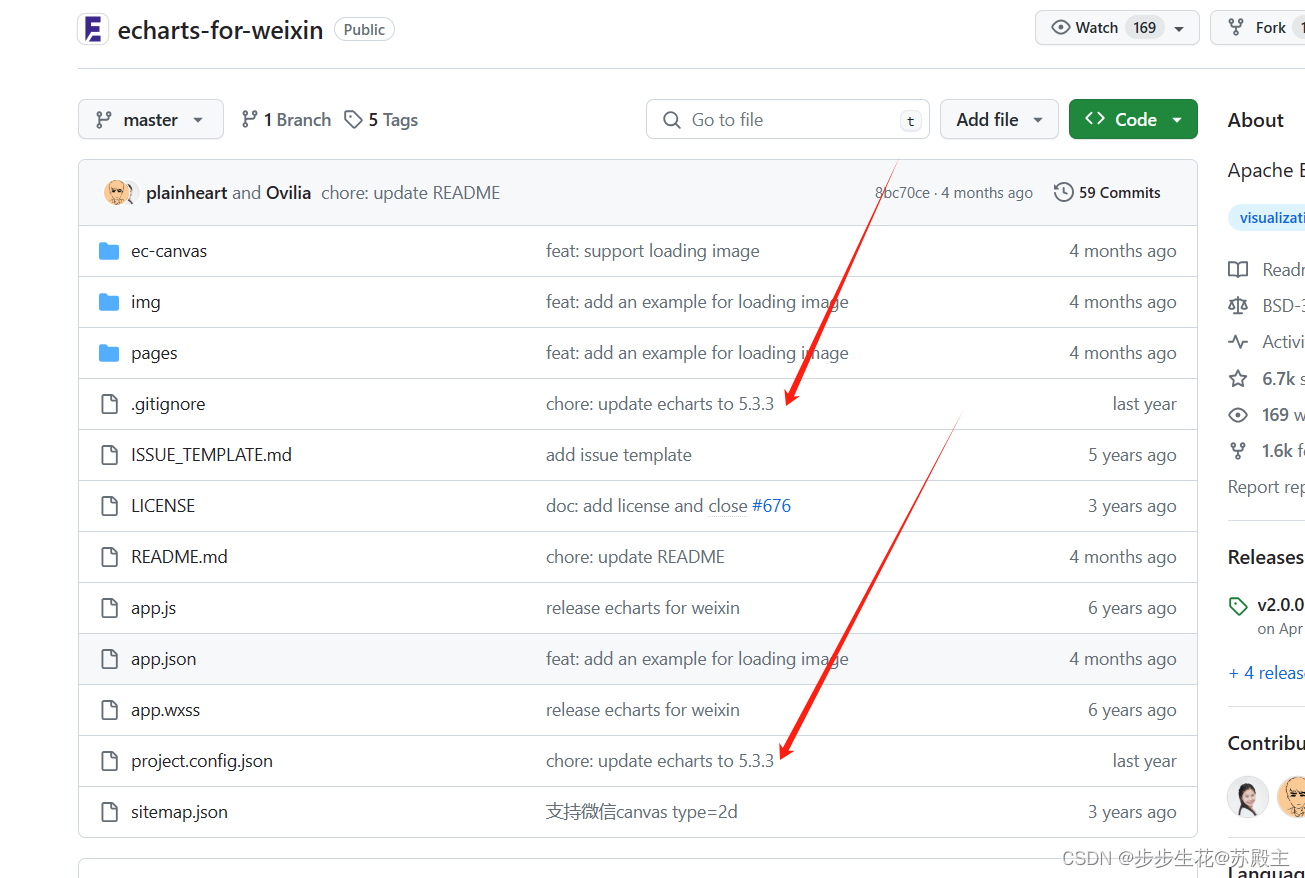Viewport: 1305px width, 878px height.
Task: Open the green Code dropdown button
Action: [1133, 119]
